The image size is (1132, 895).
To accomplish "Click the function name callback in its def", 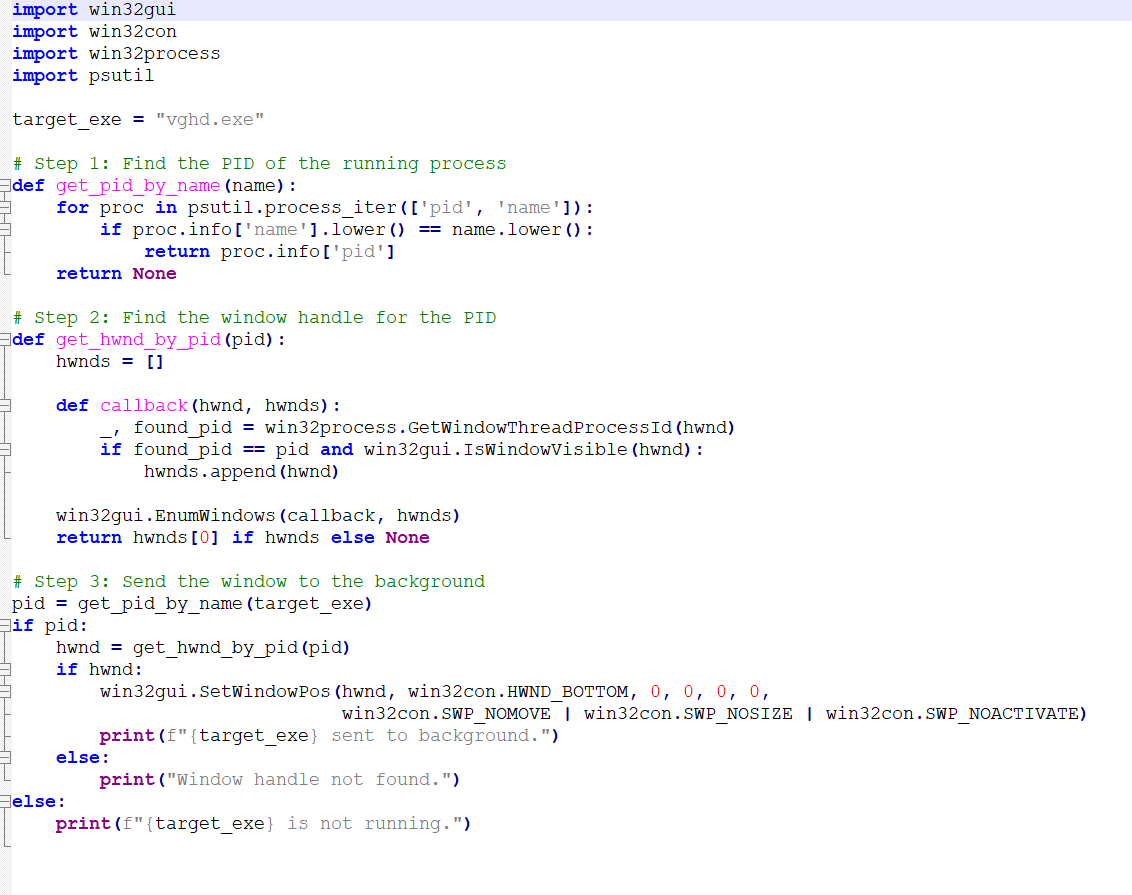I will click(144, 406).
